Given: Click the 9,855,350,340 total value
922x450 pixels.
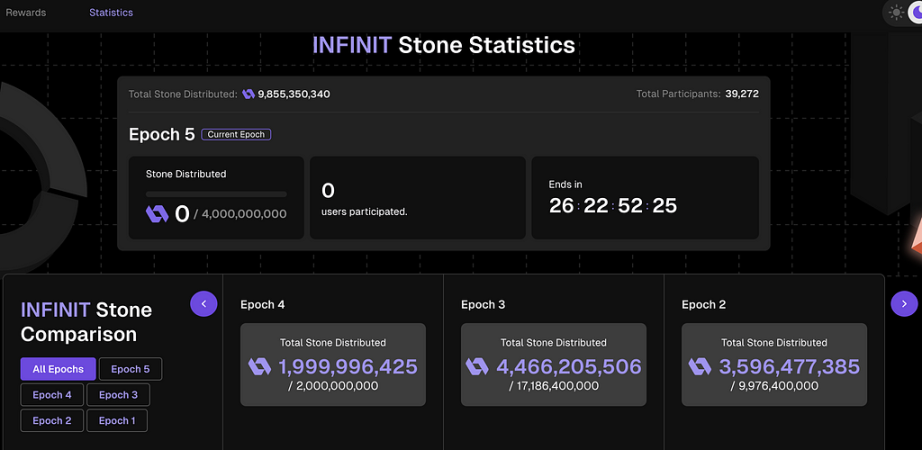Looking at the screenshot, I should [294, 94].
